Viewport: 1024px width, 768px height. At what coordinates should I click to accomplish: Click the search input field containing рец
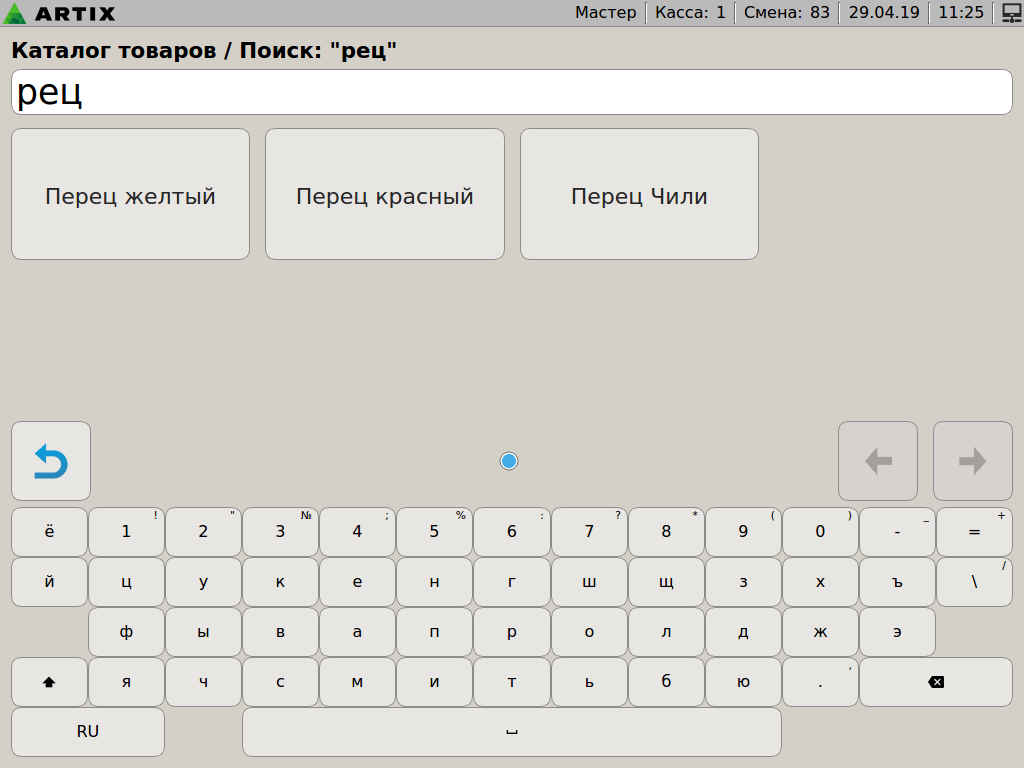(x=512, y=93)
